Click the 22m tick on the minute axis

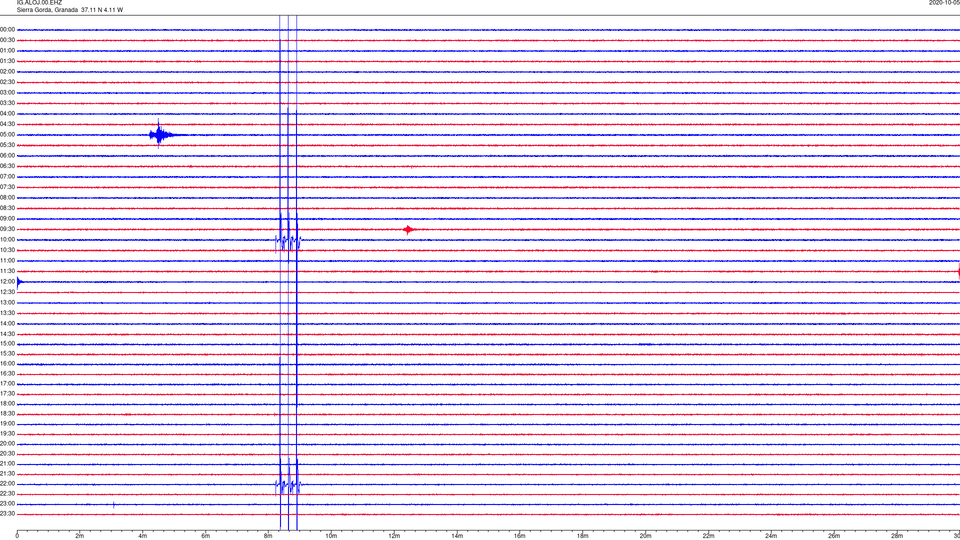point(708,536)
